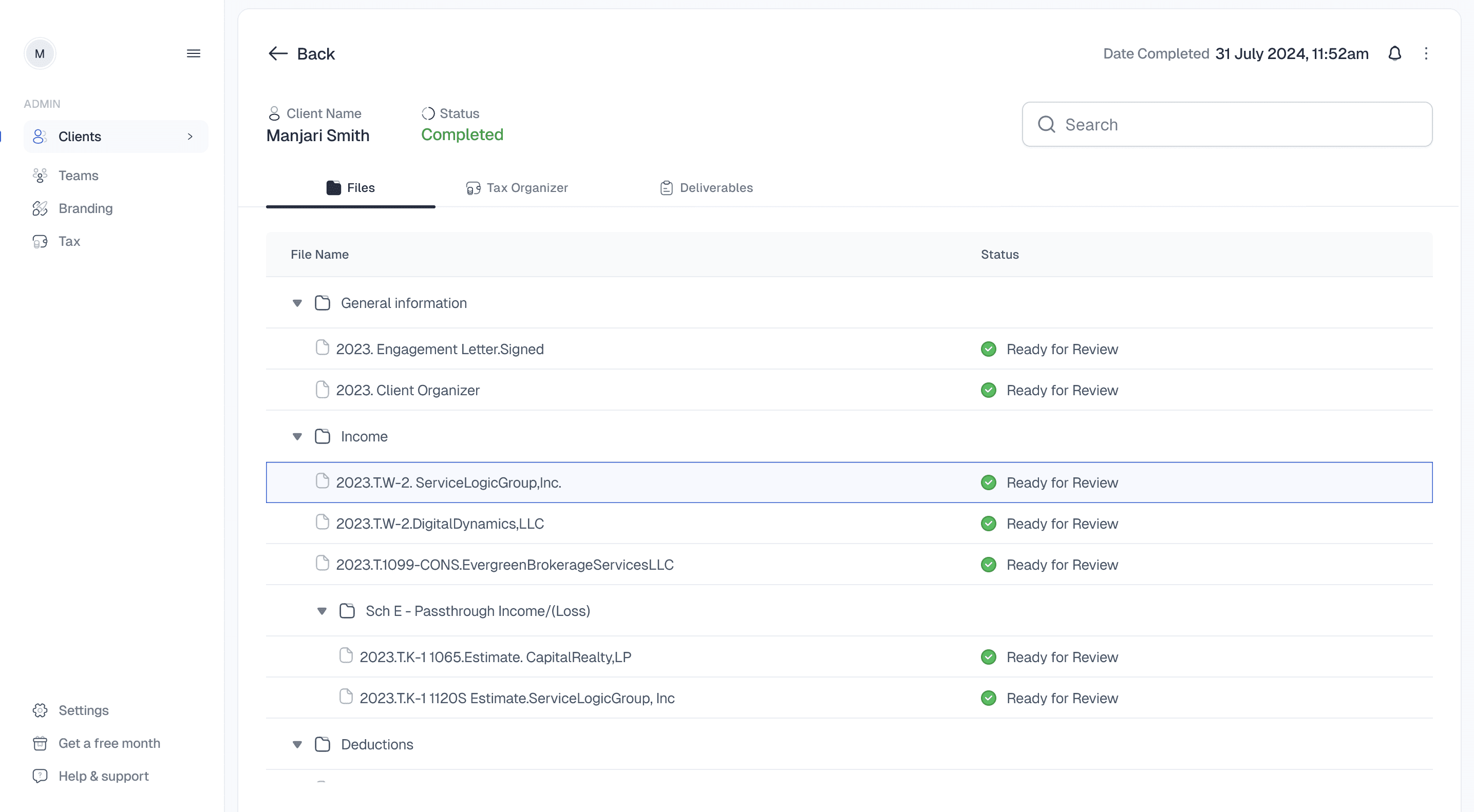Click Get a free month link
The height and width of the screenshot is (812, 1474).
[x=109, y=743]
